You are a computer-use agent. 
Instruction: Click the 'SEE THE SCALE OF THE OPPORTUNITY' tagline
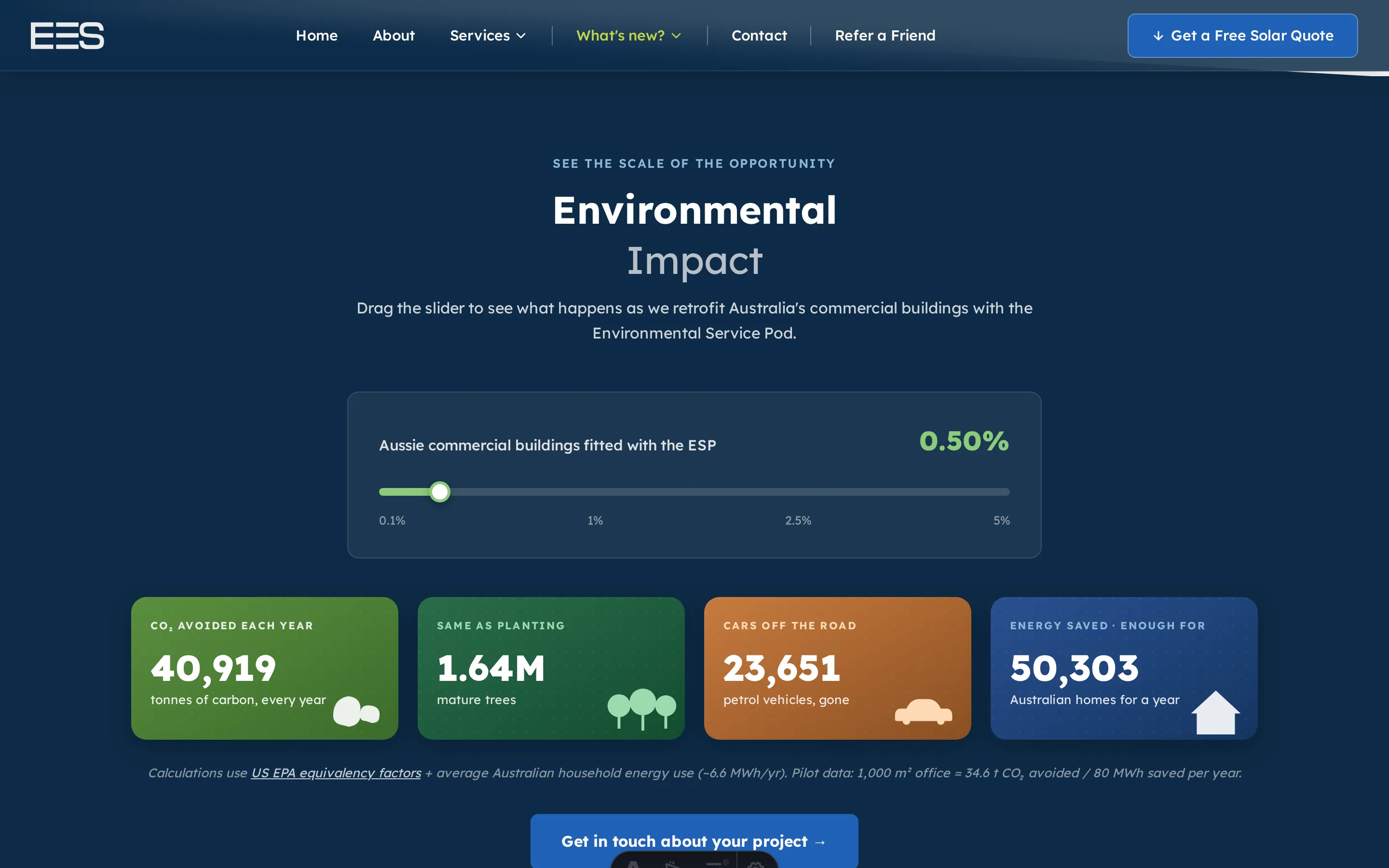[694, 163]
